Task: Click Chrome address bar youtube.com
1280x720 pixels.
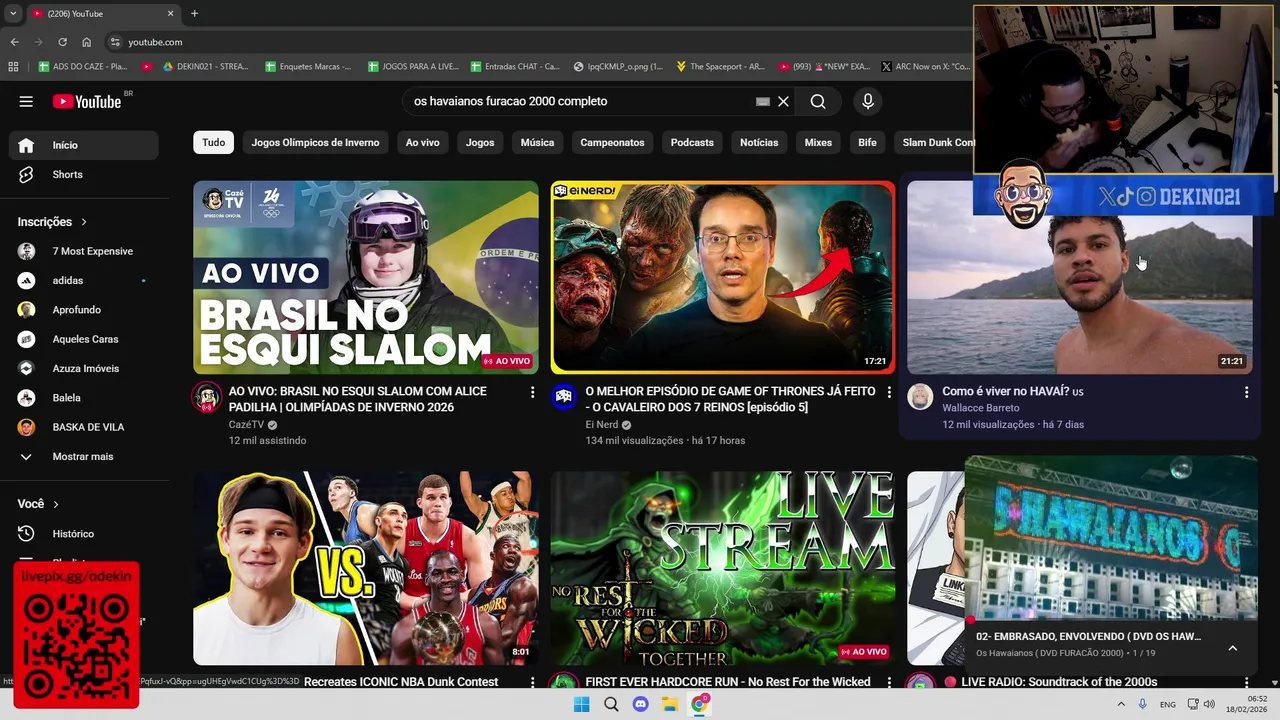Action: pos(155,42)
